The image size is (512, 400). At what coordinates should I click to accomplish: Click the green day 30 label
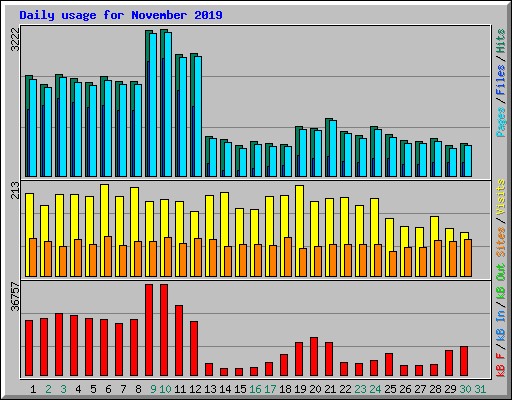click(465, 389)
